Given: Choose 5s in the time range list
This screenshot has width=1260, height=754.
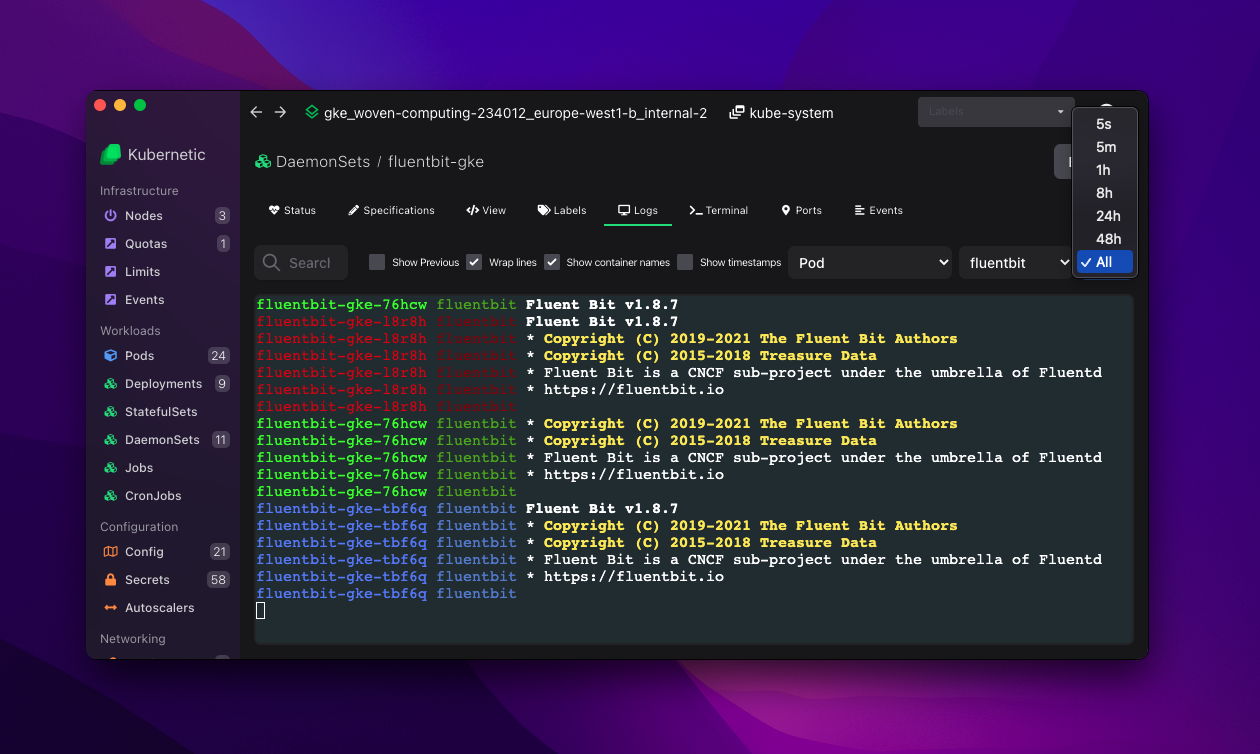Looking at the screenshot, I should pos(1104,124).
